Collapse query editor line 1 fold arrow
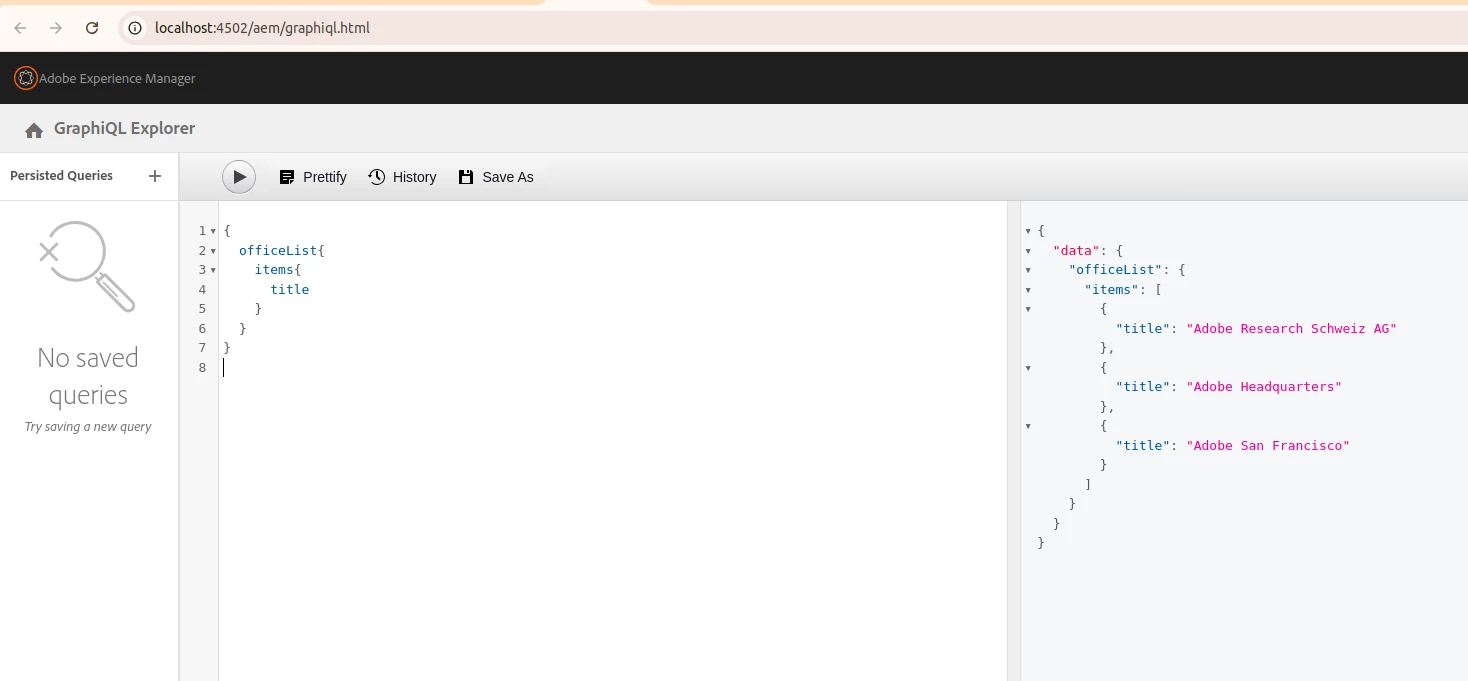Viewport: 1468px width, 681px height. click(x=213, y=231)
